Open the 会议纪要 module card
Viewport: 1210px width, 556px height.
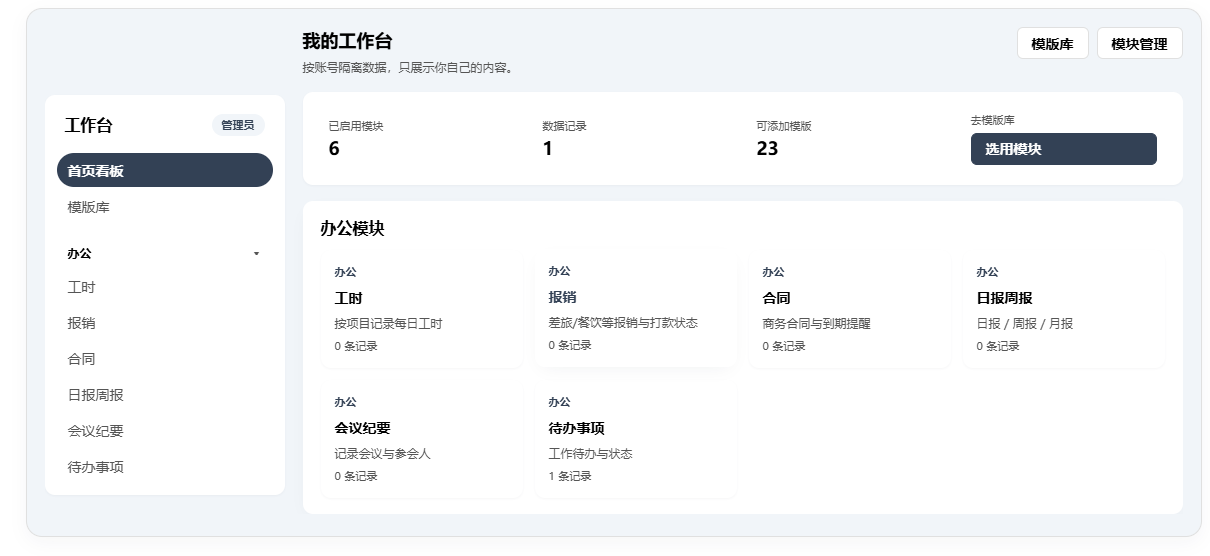coord(421,440)
